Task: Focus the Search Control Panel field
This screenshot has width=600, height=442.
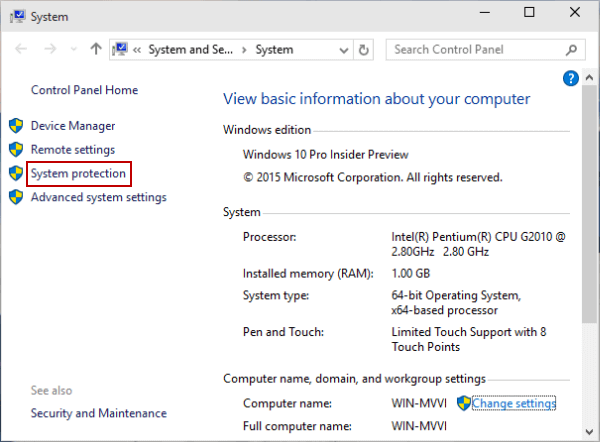Action: point(486,49)
